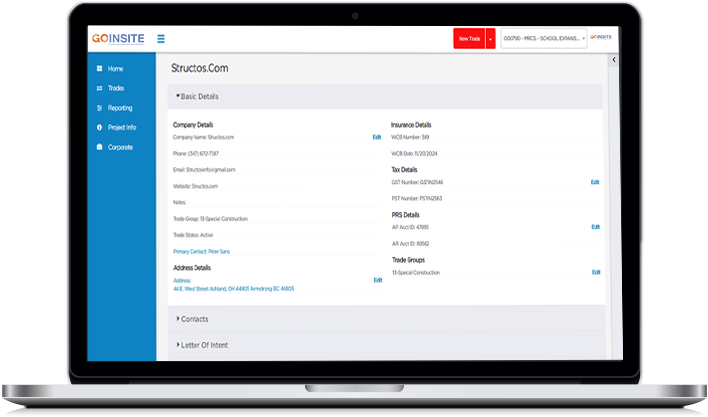Open the New Trade split-button arrow
Image resolution: width=708 pixels, height=417 pixels.
[x=490, y=38]
